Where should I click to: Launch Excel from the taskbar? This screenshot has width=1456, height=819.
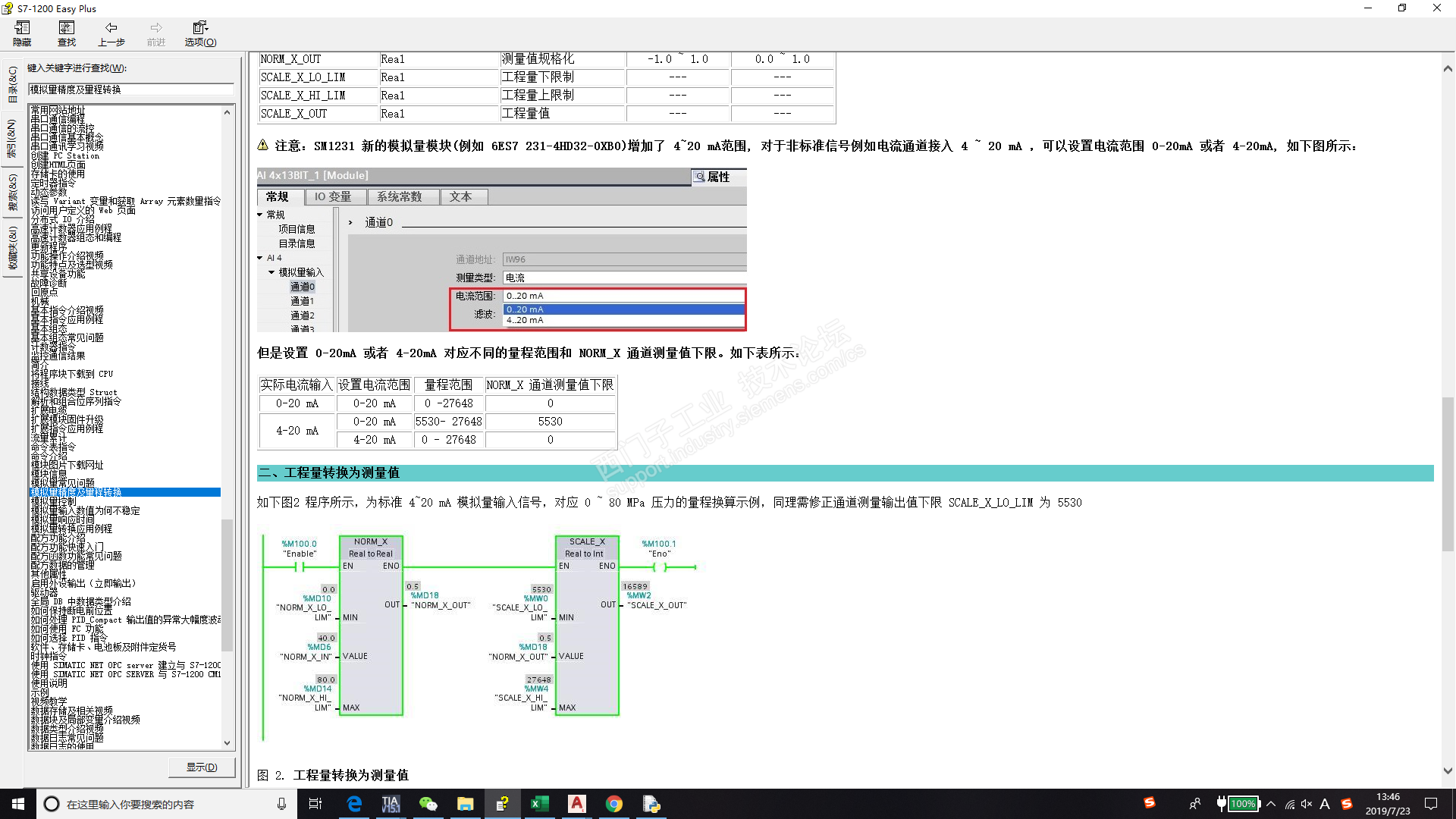tap(540, 804)
